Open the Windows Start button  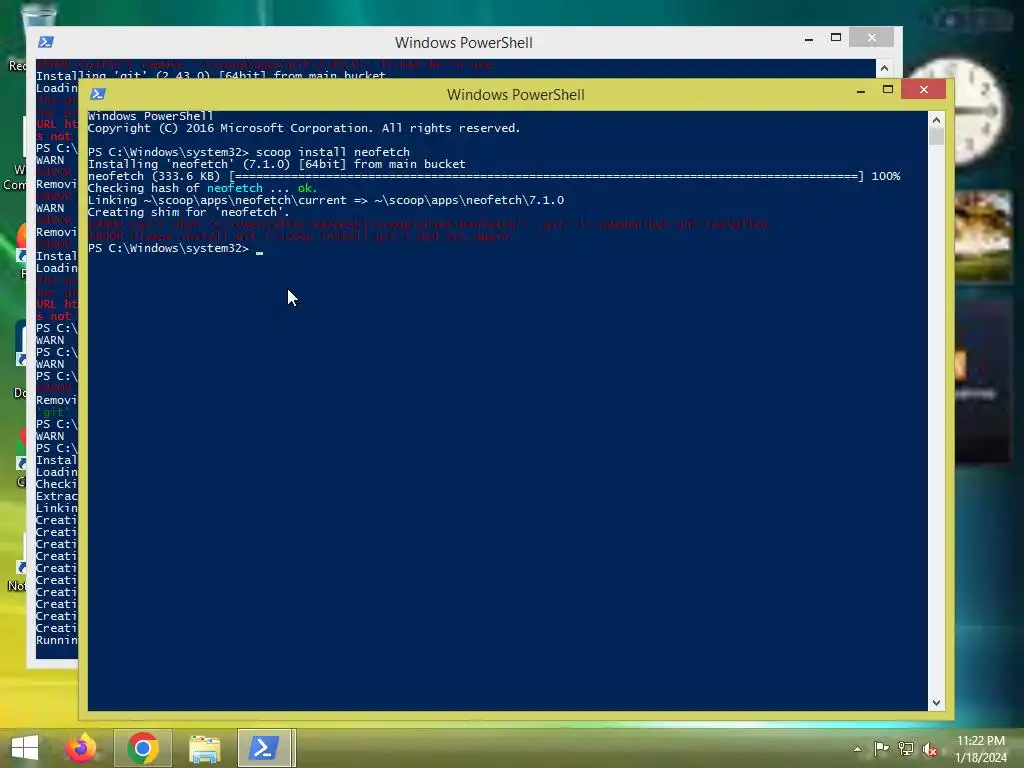coord(25,748)
